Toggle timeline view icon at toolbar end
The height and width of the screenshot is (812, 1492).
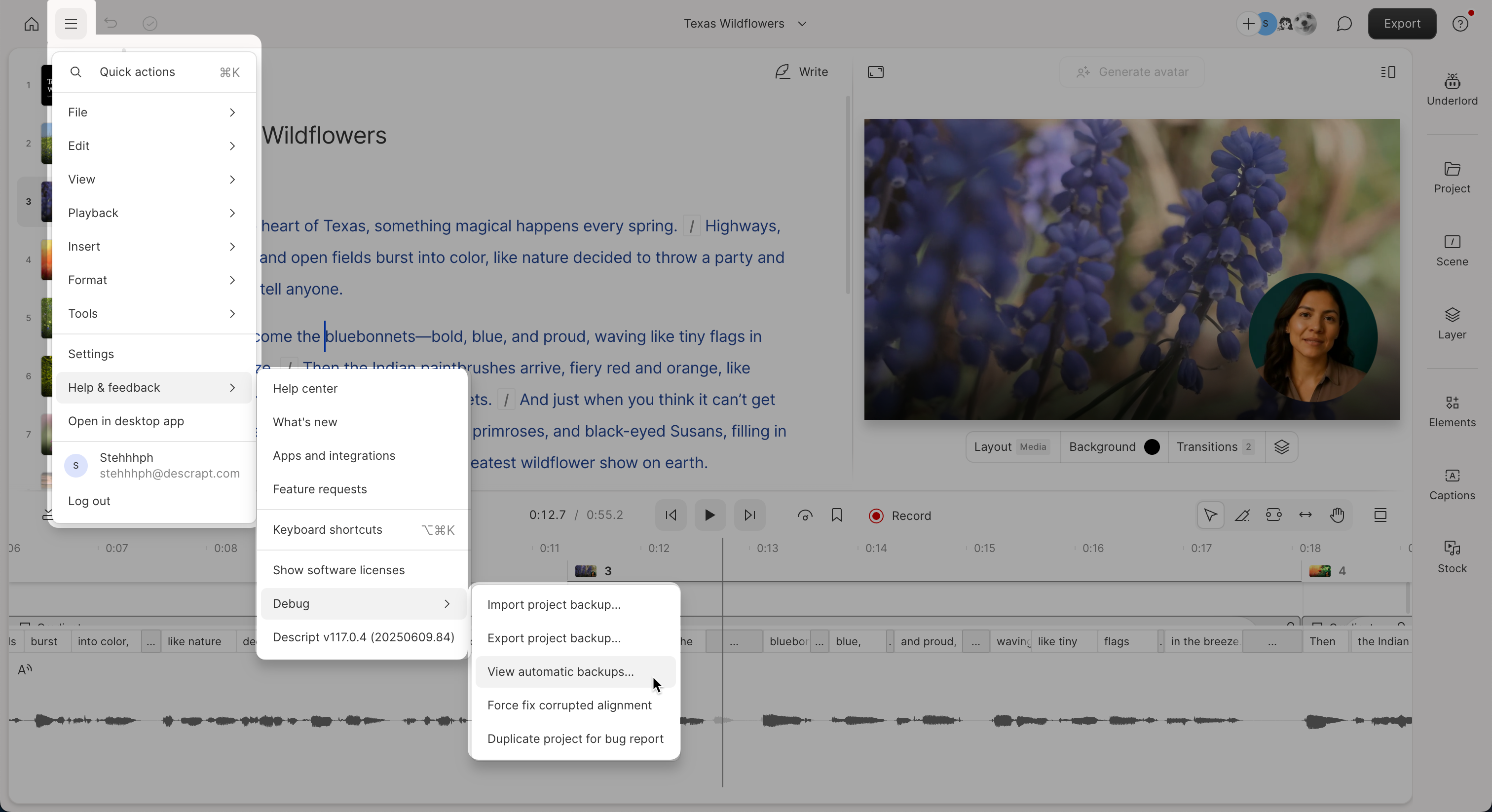click(1380, 515)
